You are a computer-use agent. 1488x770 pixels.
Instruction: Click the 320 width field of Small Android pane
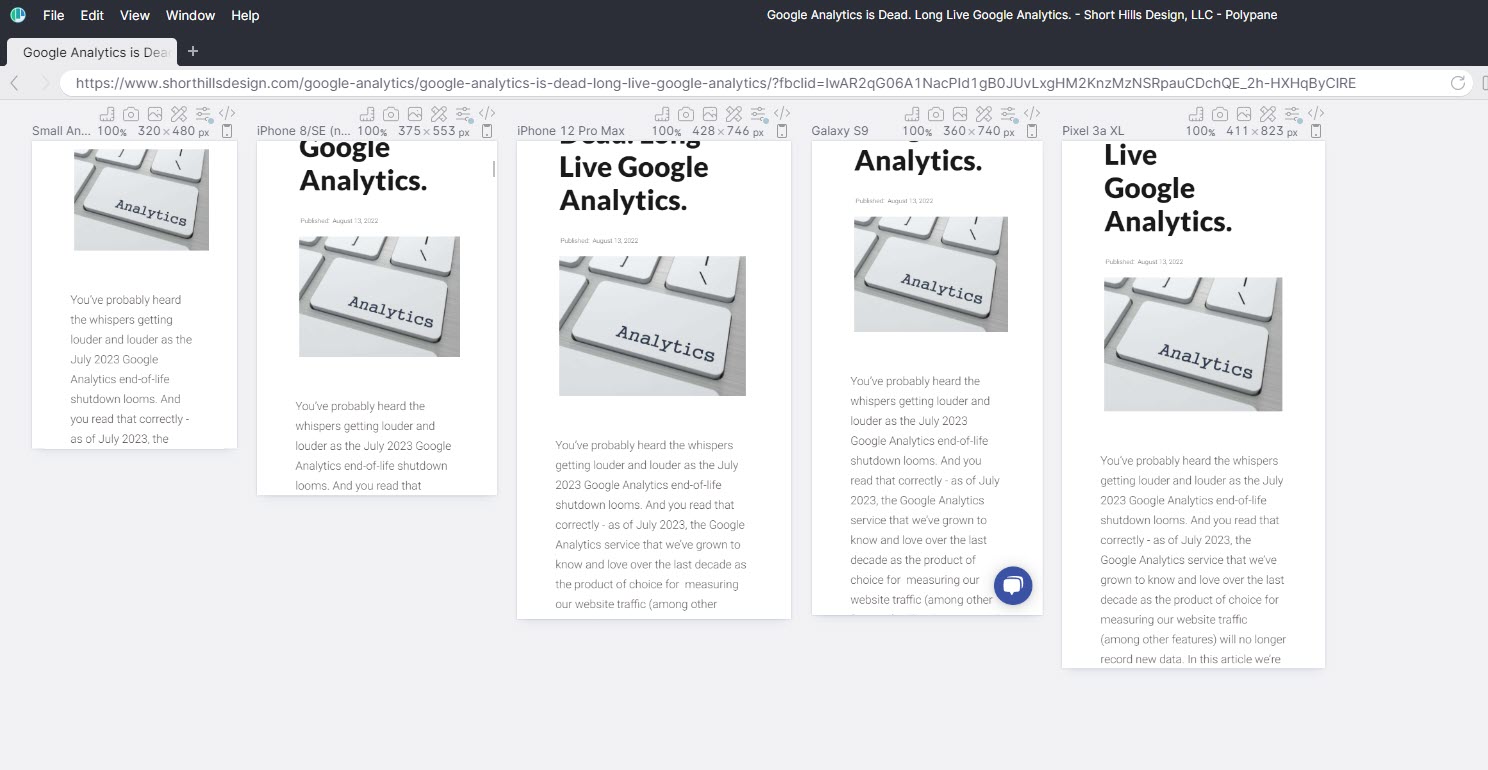tap(148, 131)
